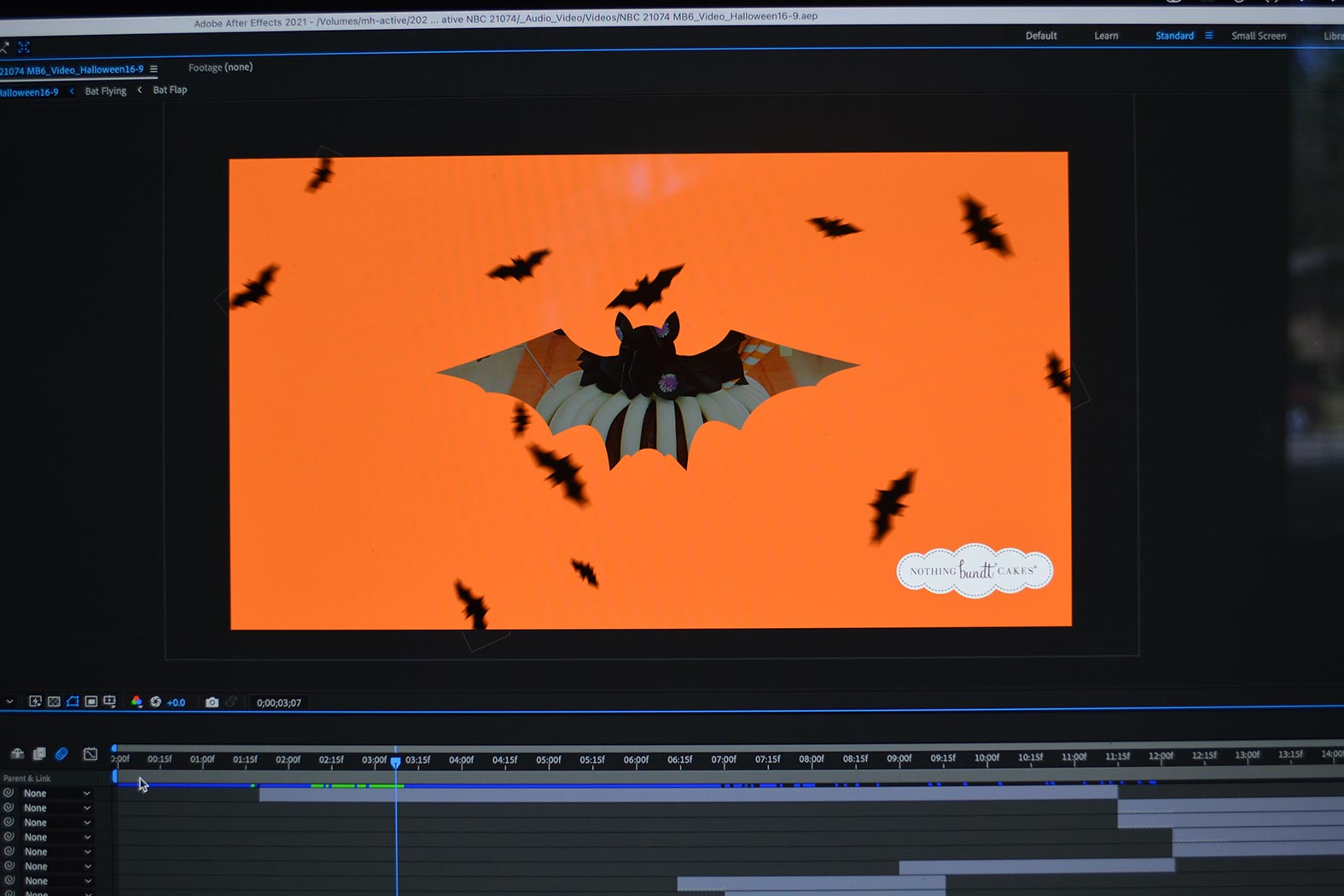Open the Graph Editor in the timeline
Image resolution: width=1344 pixels, height=896 pixels.
90,753
